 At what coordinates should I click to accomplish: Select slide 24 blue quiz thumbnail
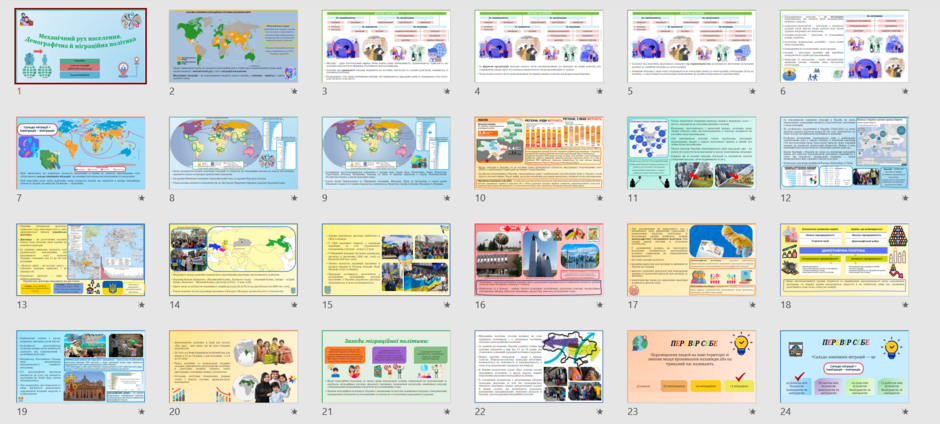(844, 366)
